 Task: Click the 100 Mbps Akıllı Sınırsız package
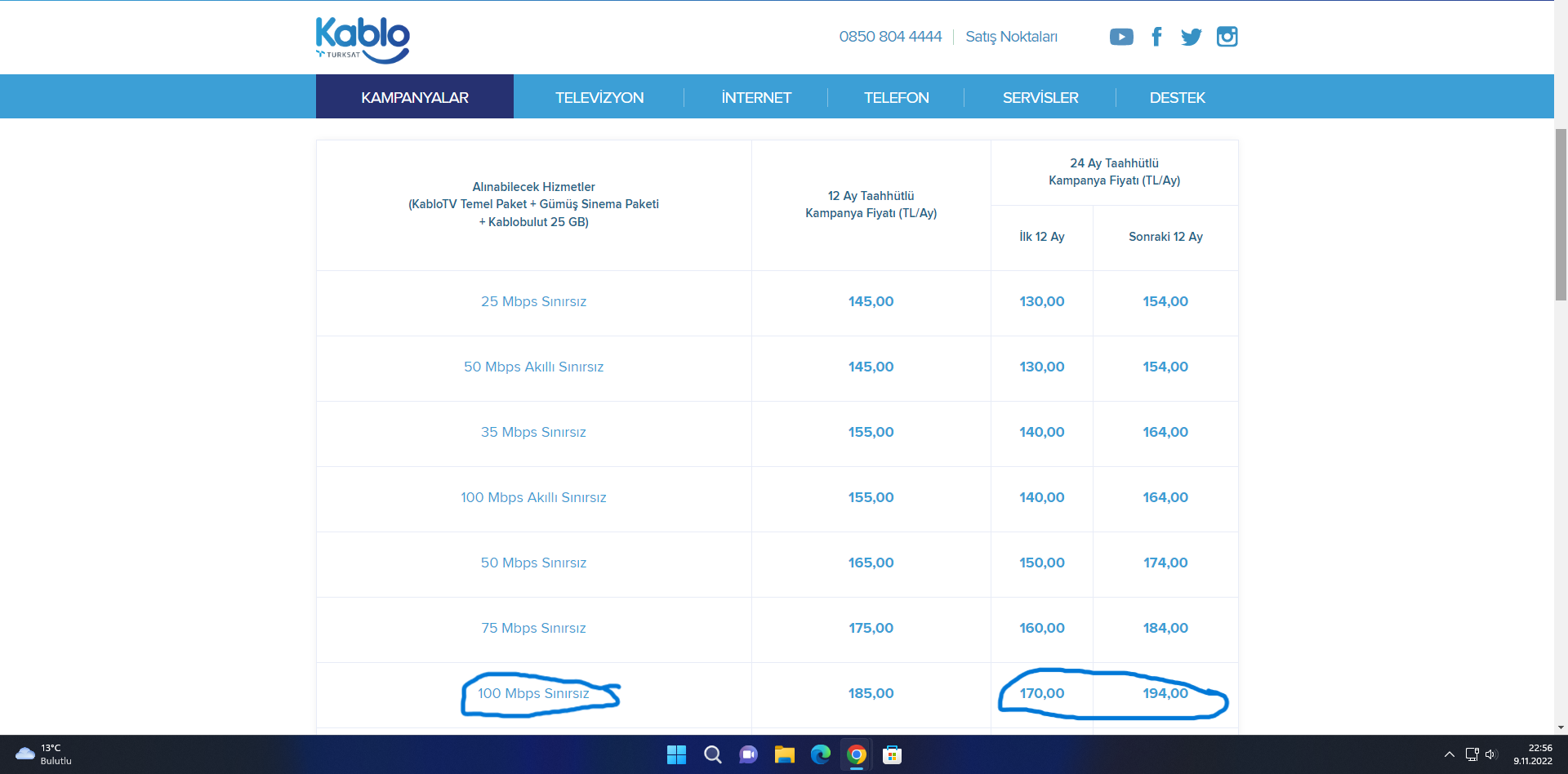(533, 497)
